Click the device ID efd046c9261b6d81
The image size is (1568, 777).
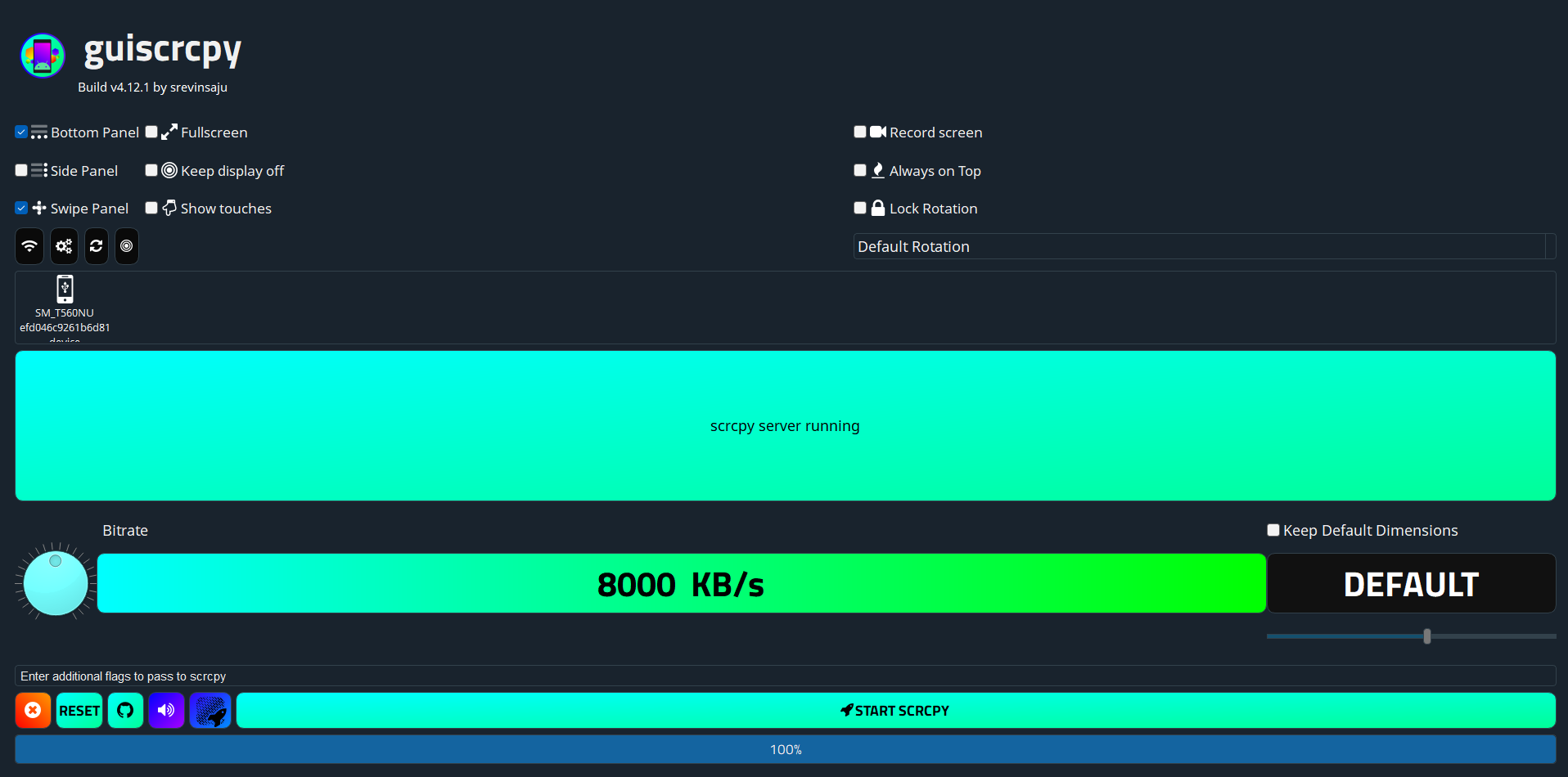pos(65,327)
